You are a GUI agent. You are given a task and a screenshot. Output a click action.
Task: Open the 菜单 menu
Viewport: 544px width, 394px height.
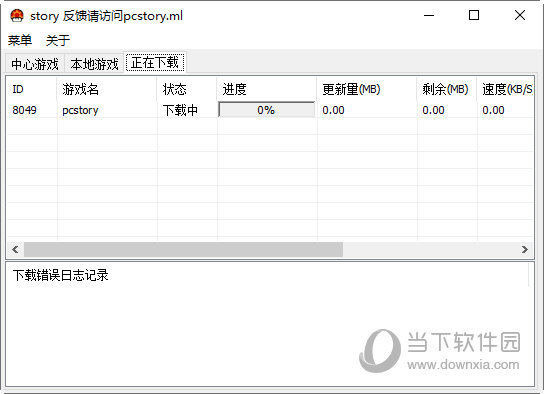(20, 40)
